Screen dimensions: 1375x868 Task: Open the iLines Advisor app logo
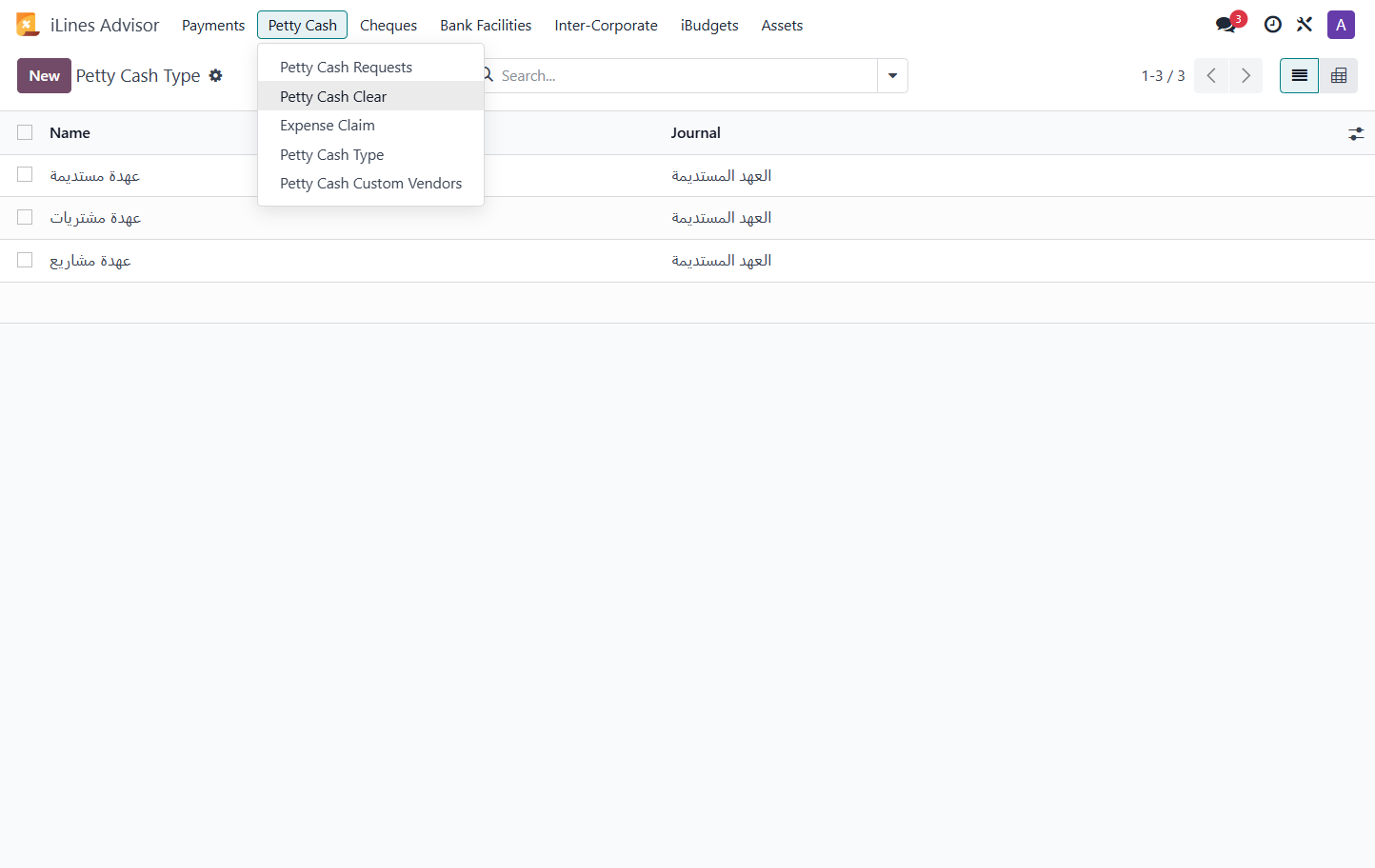point(28,25)
